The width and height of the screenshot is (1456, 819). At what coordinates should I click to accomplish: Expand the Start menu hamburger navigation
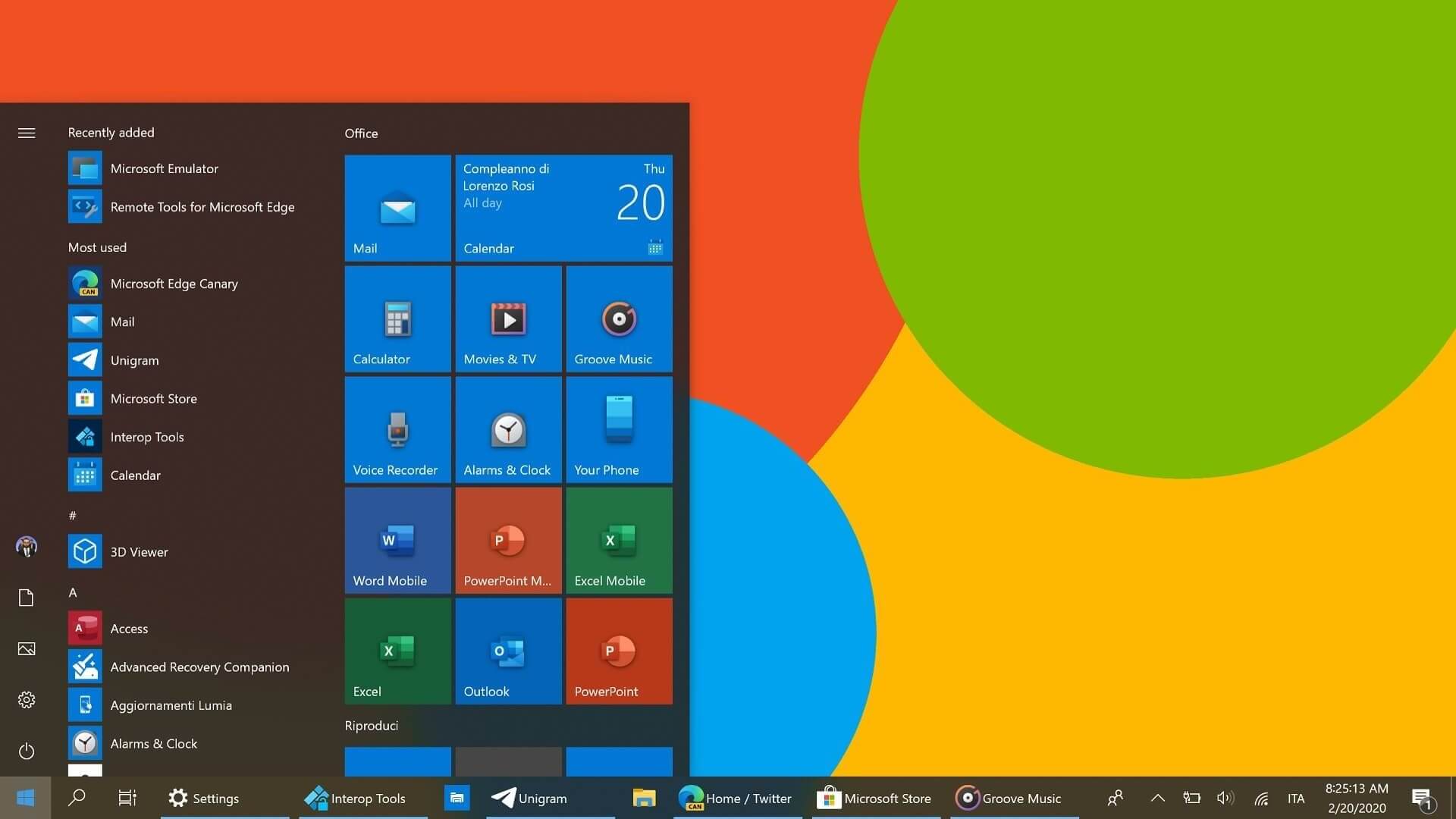point(27,133)
